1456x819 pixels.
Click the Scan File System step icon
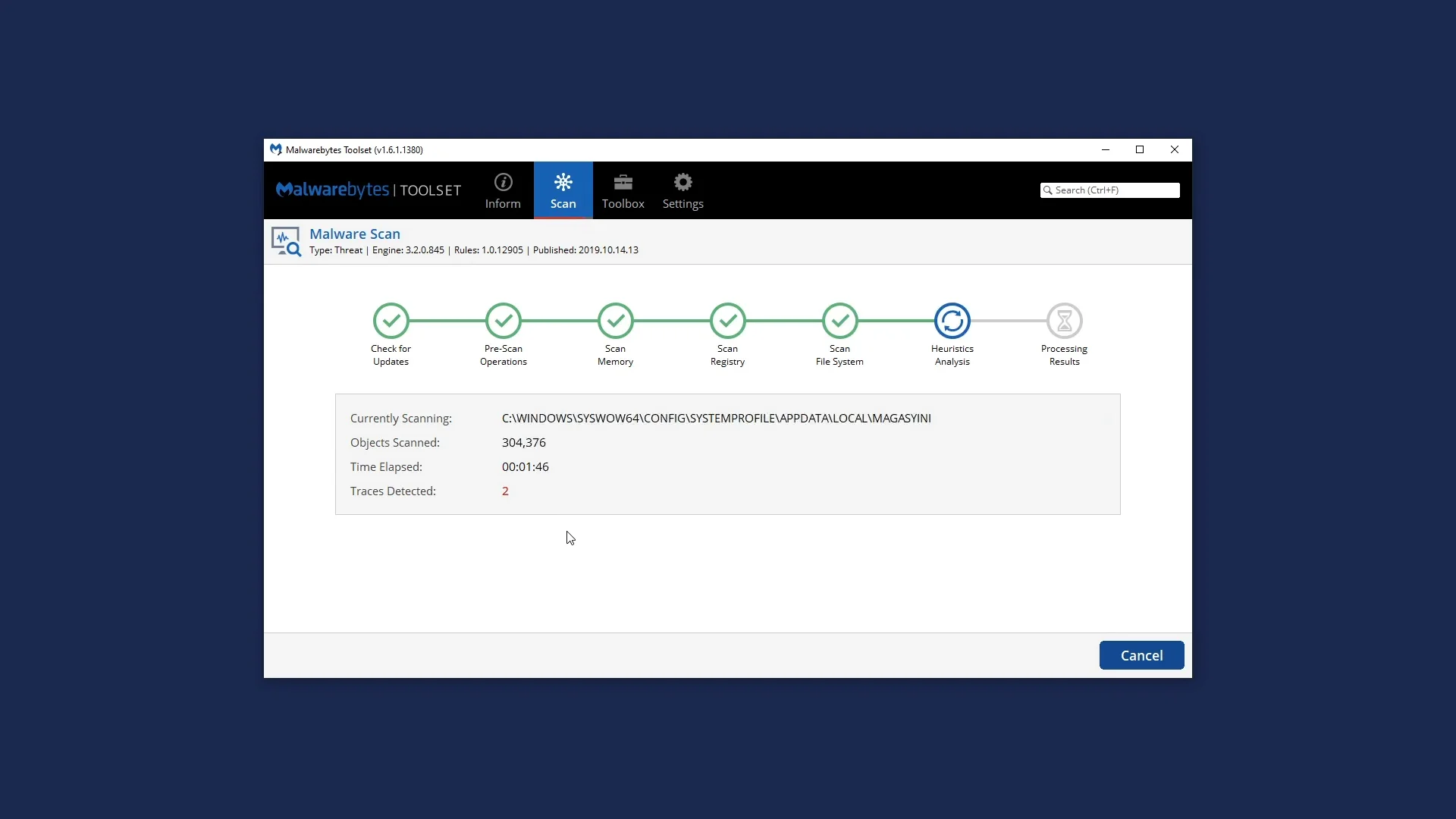tap(839, 322)
